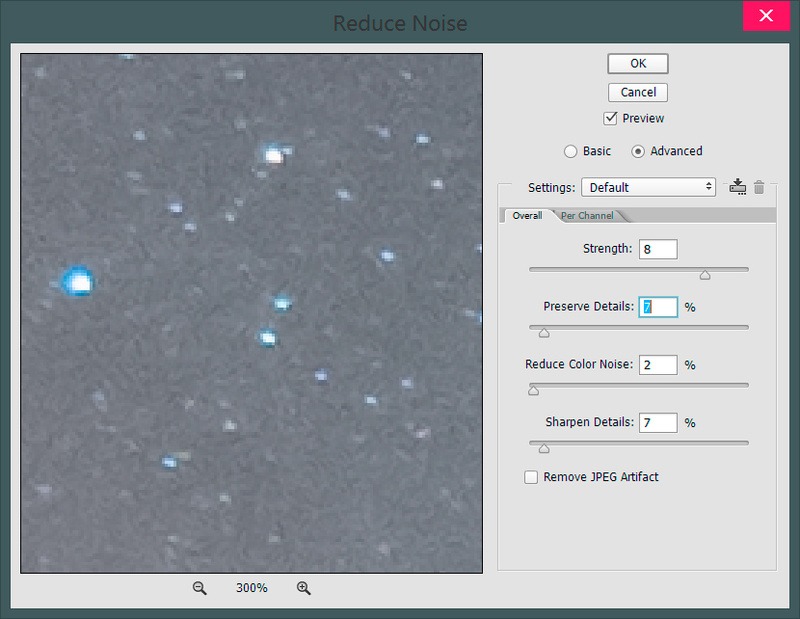Zoom in using the magnifier plus icon
The image size is (800, 619).
pos(305,589)
